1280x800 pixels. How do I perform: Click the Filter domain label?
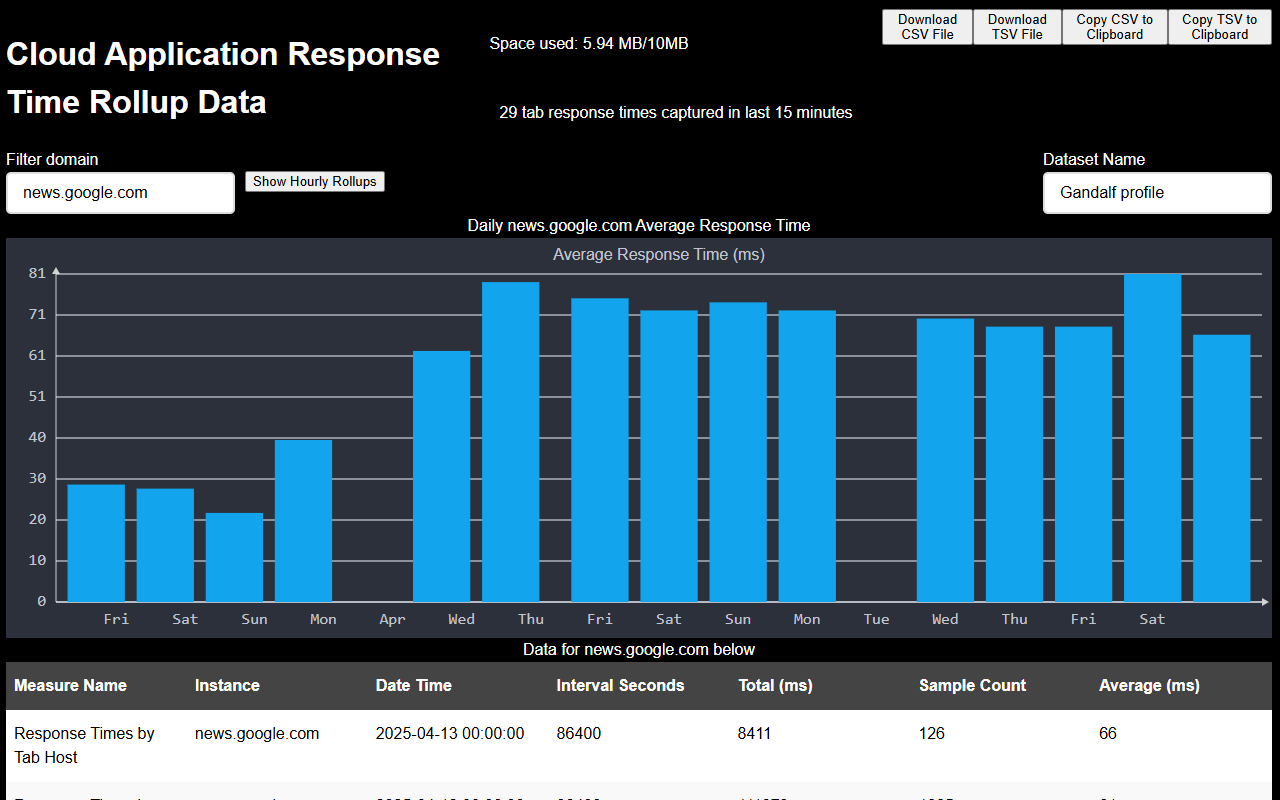[x=52, y=160]
